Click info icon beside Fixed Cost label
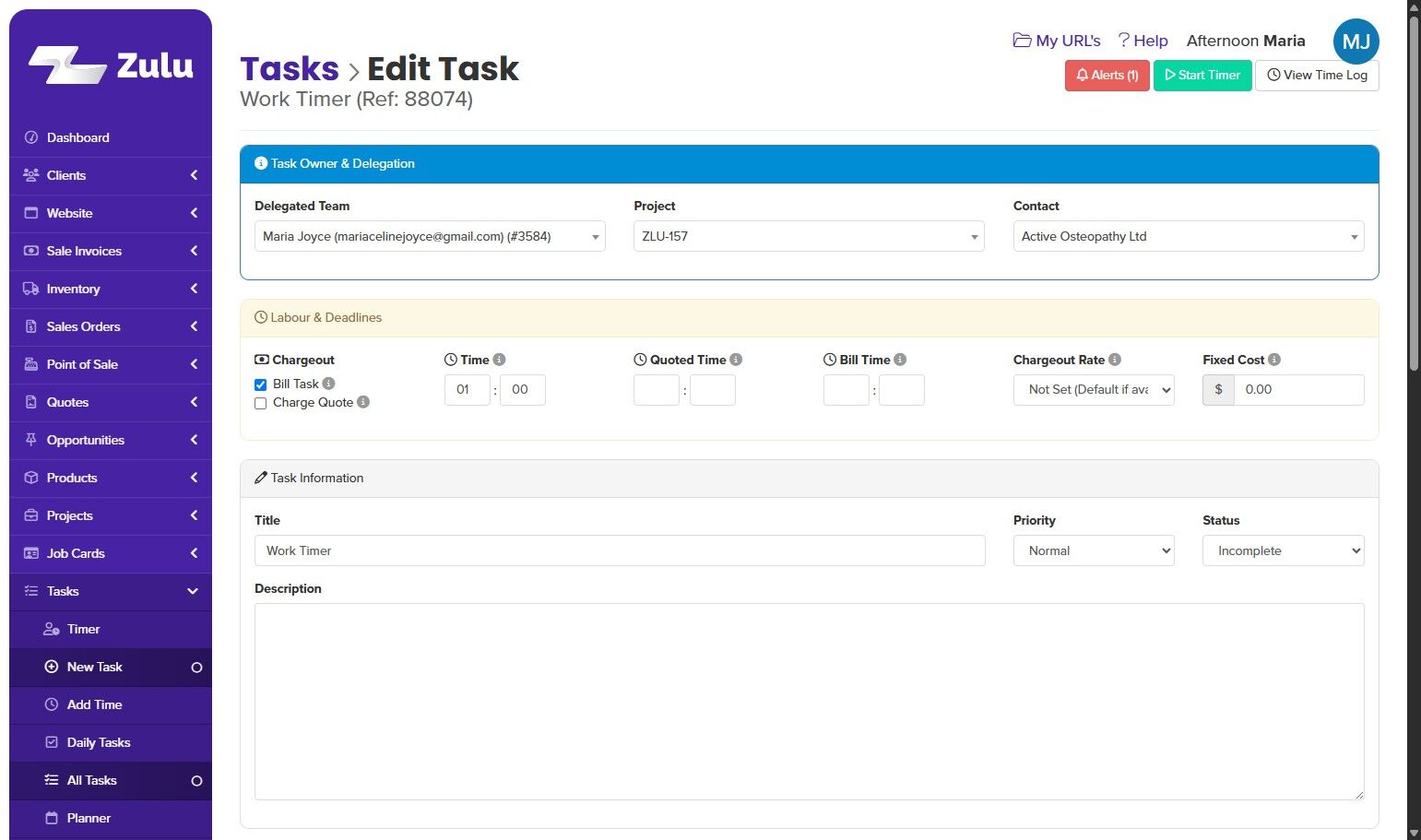The image size is (1421, 840). point(1274,360)
